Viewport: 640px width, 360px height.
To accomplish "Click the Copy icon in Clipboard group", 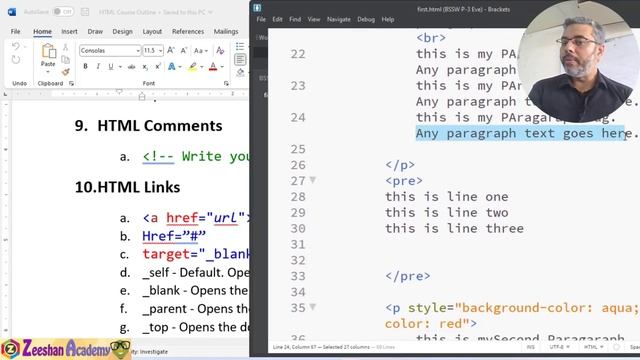I will (x=65, y=60).
